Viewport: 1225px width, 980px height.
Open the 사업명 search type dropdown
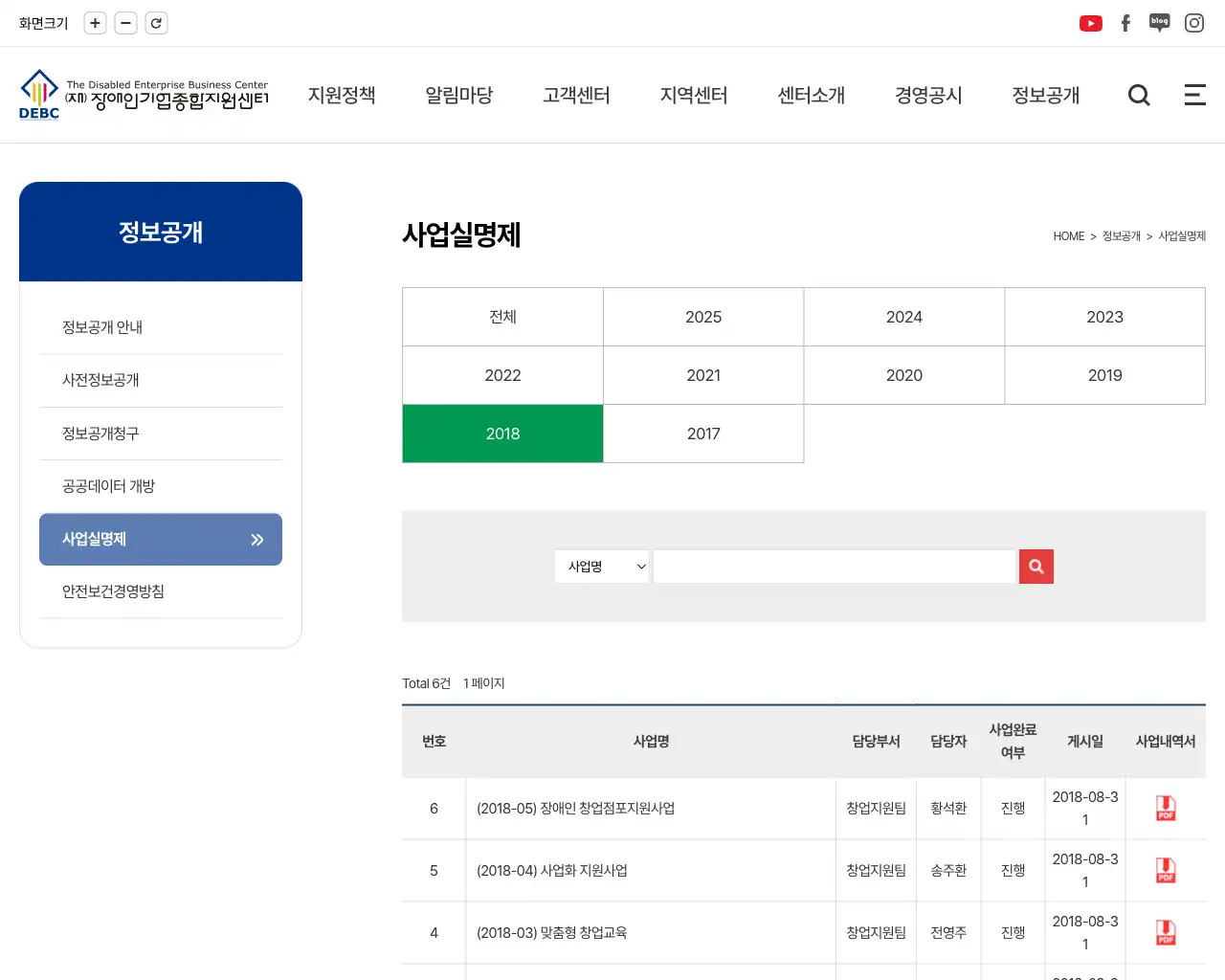602,567
